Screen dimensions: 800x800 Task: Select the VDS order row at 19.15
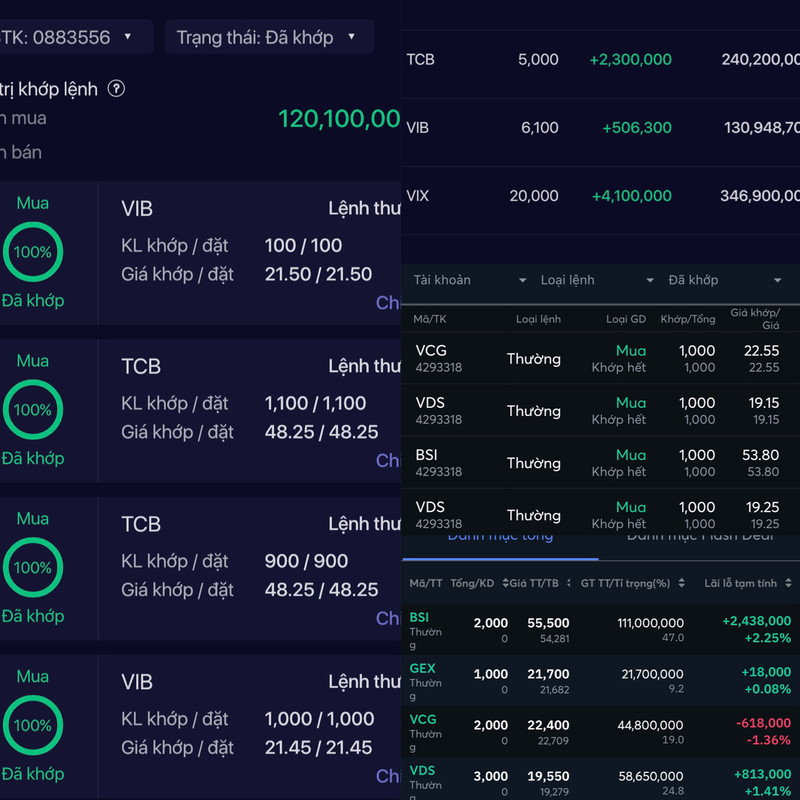tap(601, 410)
